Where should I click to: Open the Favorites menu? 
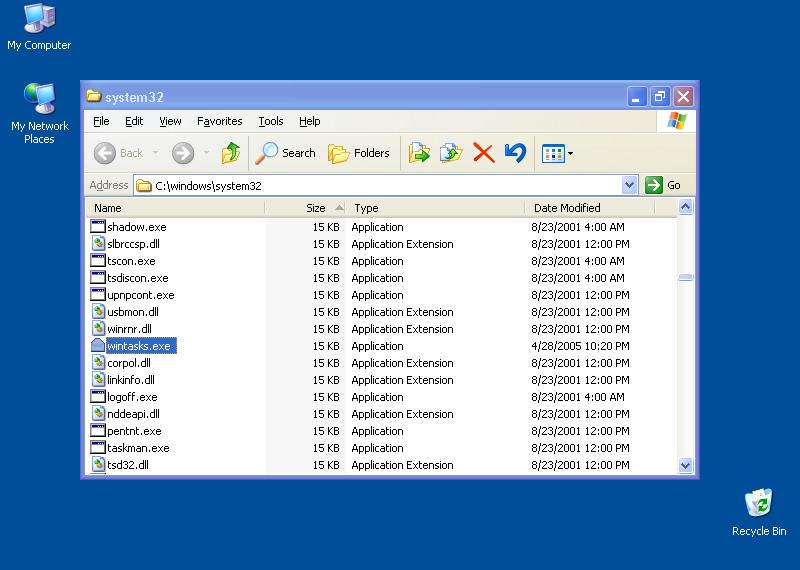219,121
